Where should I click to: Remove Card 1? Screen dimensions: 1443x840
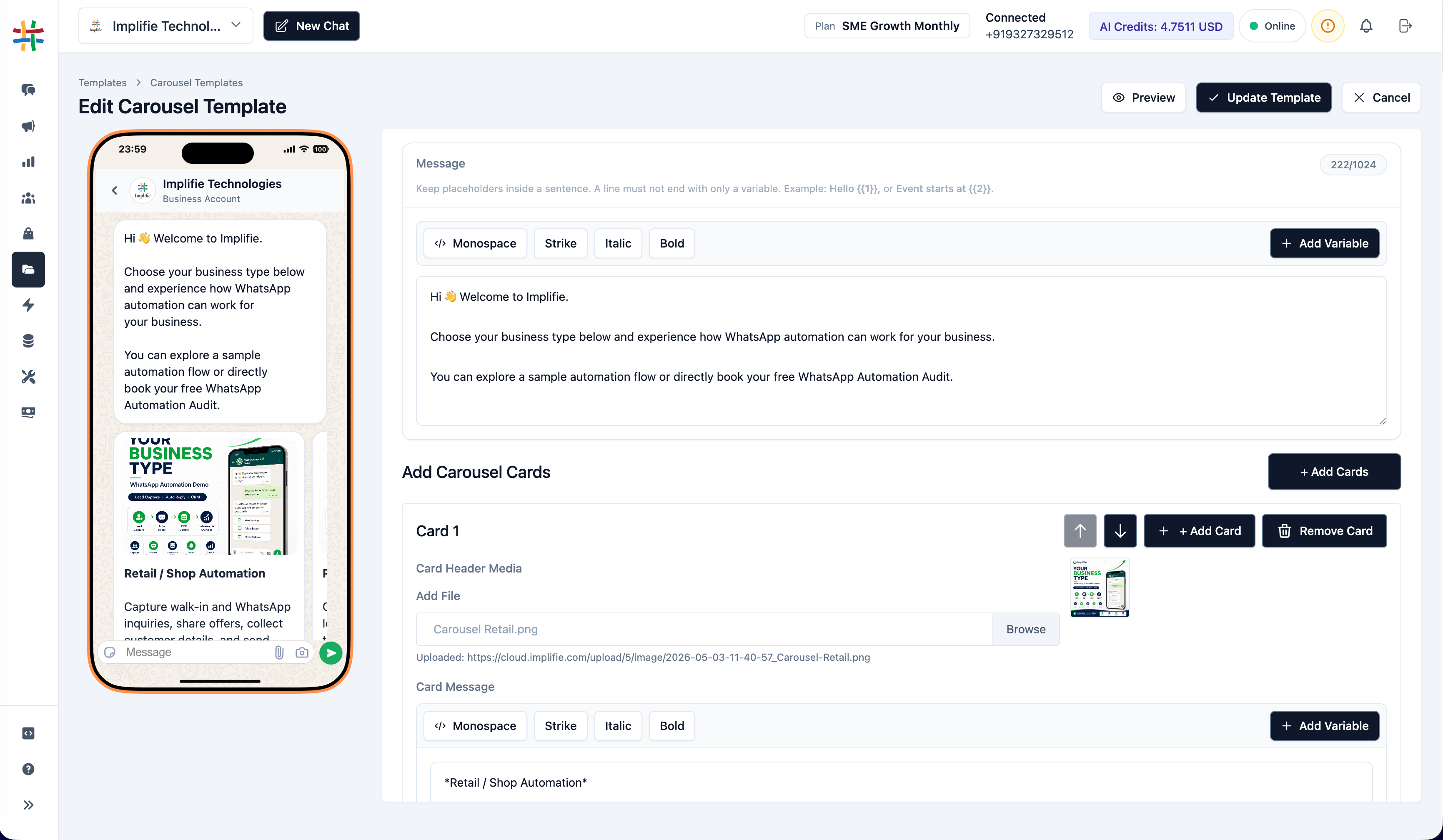point(1325,531)
